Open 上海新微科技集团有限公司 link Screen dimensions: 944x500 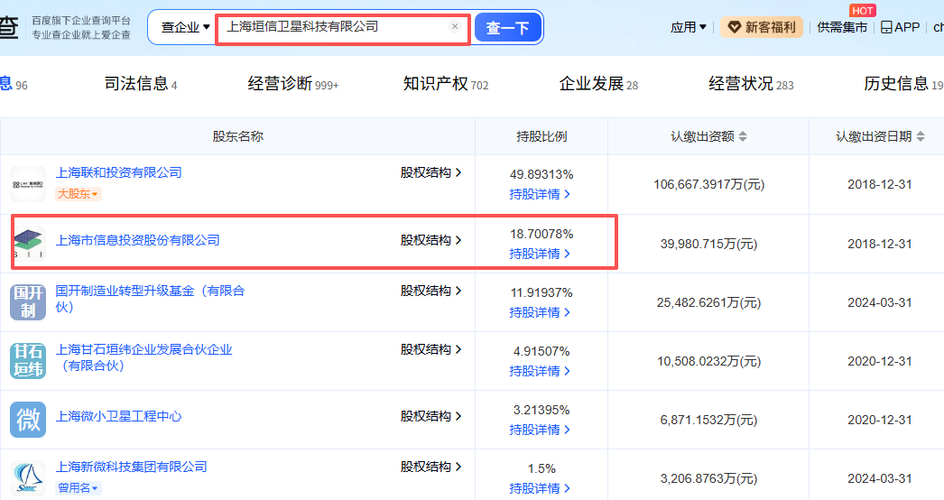pyautogui.click(x=131, y=467)
